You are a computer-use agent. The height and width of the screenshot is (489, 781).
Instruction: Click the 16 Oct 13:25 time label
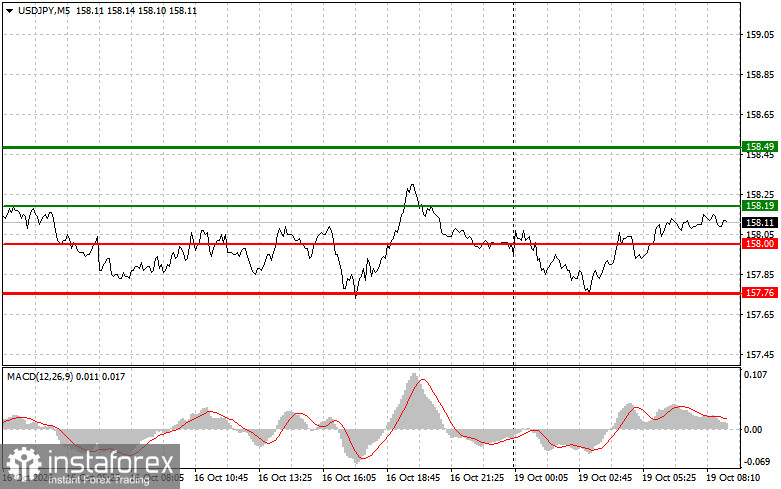285,478
